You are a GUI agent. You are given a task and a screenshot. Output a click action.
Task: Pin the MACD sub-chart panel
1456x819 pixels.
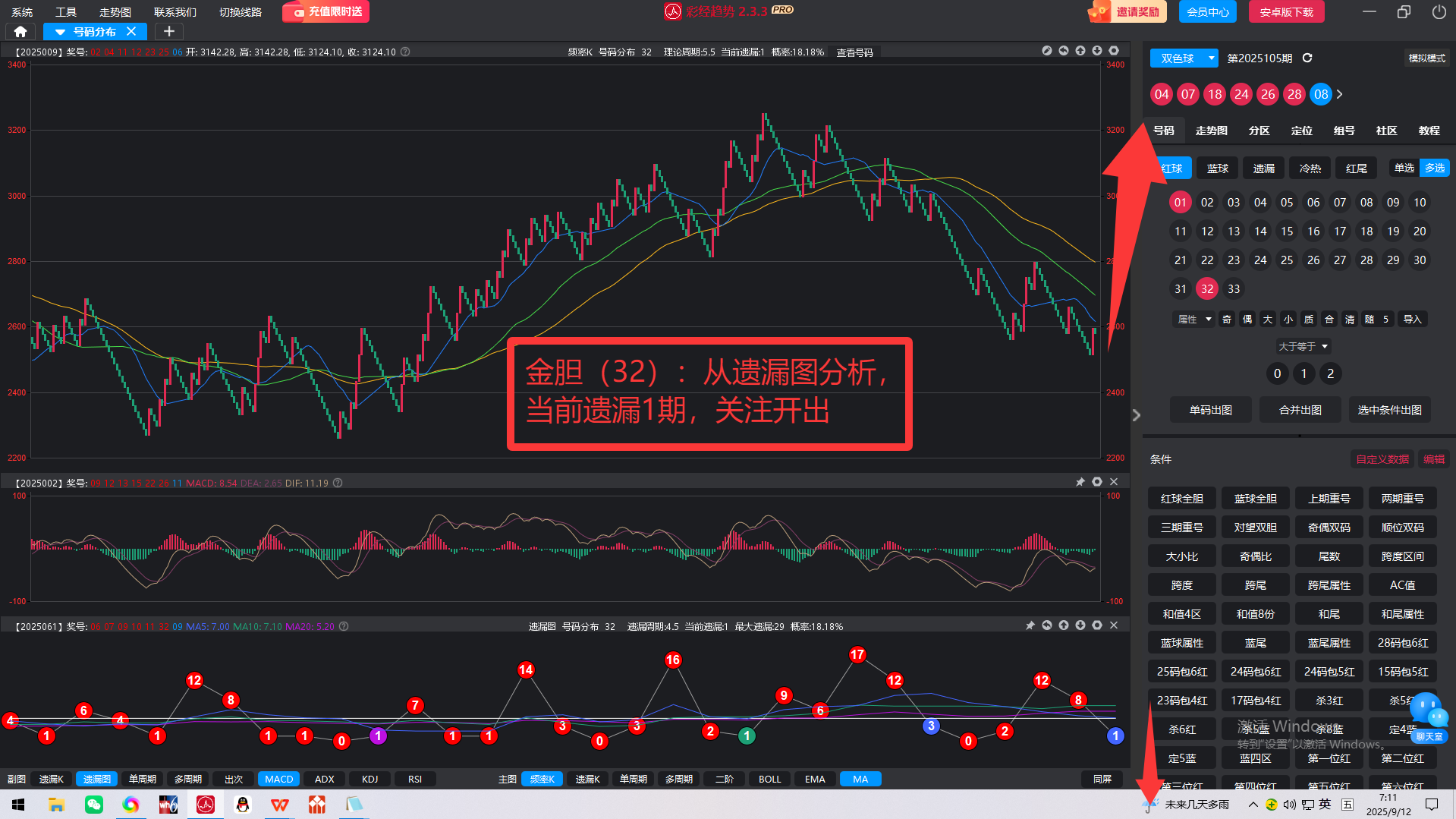1080,482
